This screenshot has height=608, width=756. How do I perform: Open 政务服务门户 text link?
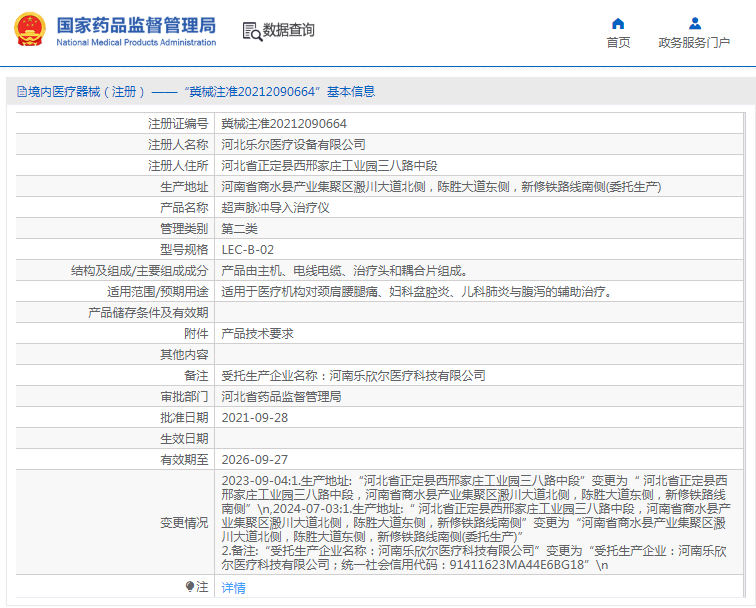click(x=694, y=43)
